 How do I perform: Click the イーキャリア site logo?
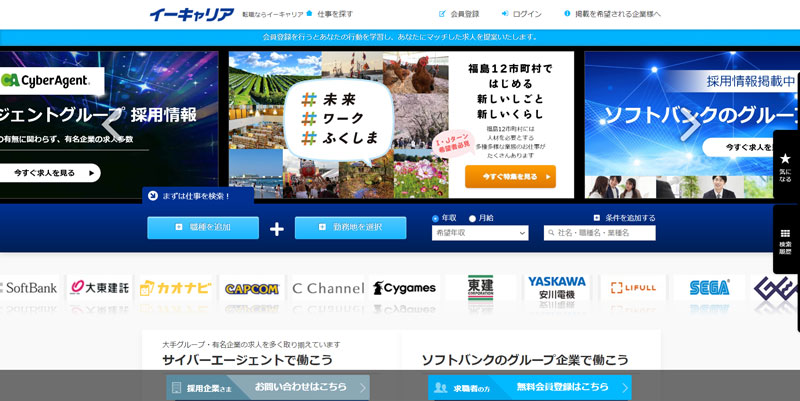point(192,14)
